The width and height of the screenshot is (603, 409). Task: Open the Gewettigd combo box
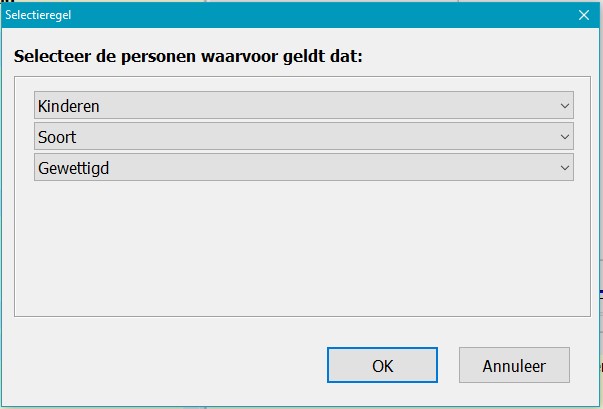[x=303, y=167]
